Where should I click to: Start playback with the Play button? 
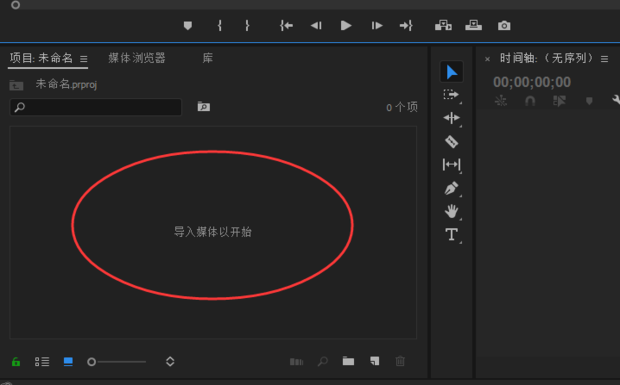click(346, 26)
